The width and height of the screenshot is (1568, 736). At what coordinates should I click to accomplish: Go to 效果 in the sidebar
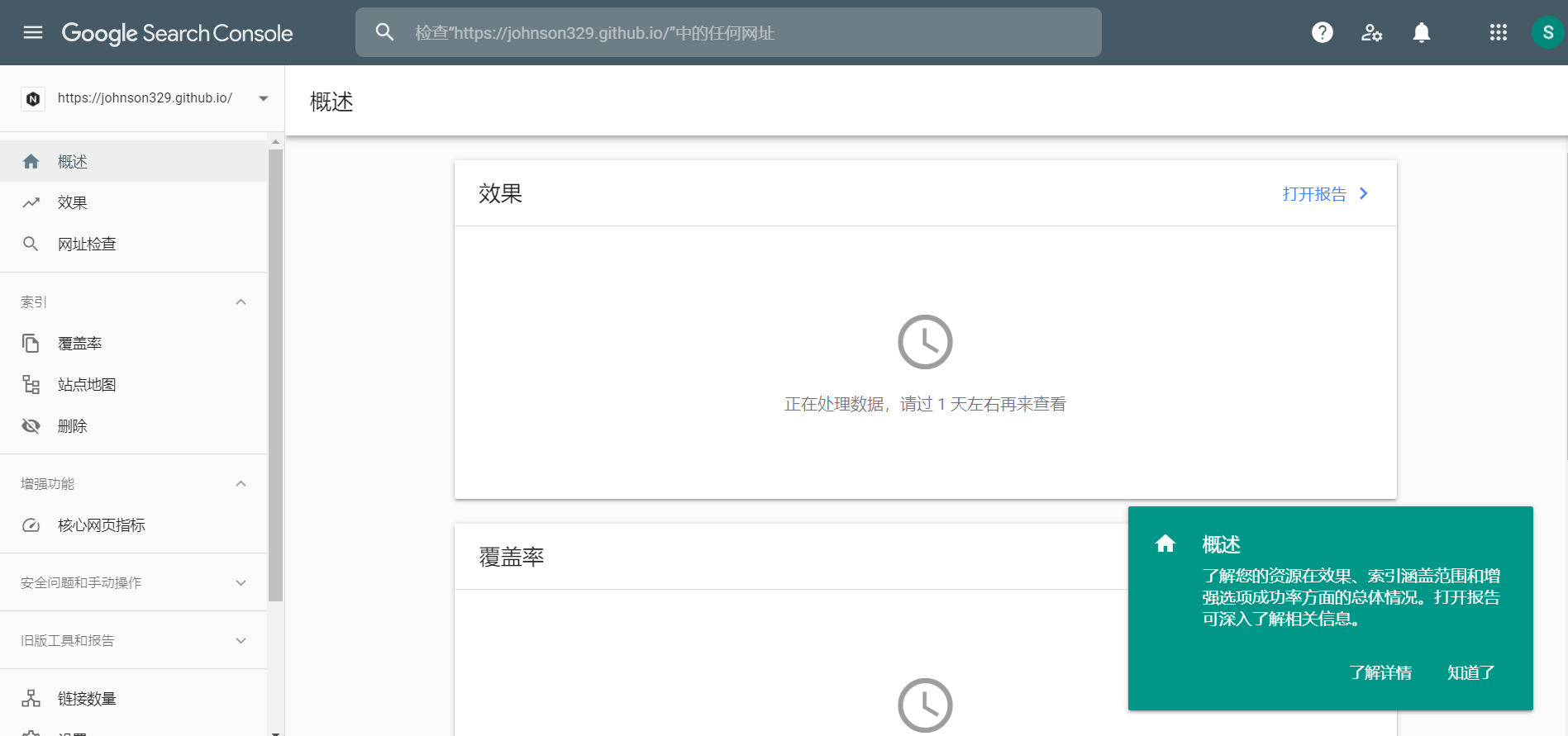(134, 202)
